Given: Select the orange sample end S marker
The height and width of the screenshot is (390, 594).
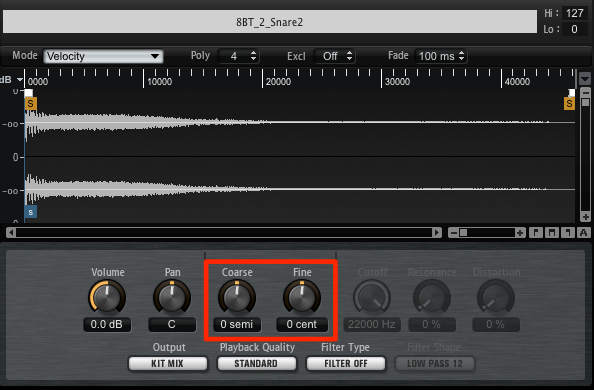Looking at the screenshot, I should point(569,103).
